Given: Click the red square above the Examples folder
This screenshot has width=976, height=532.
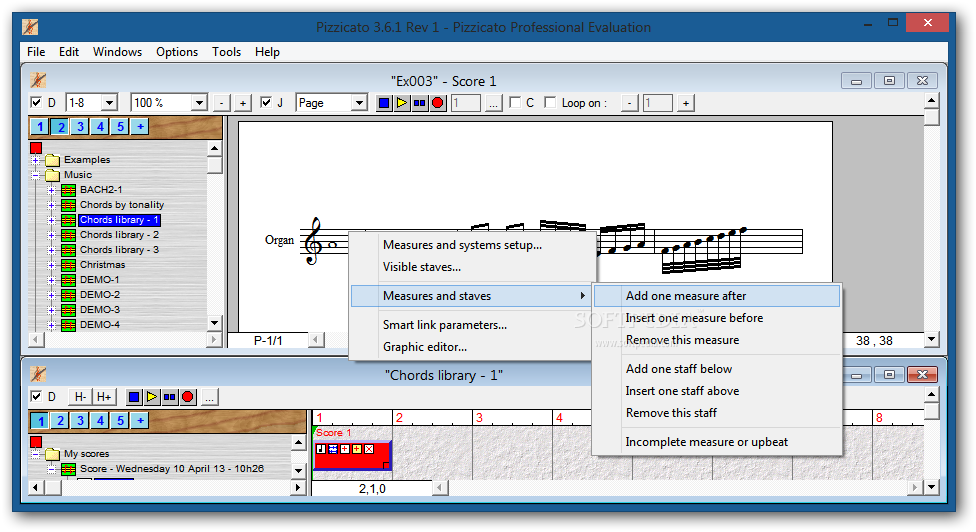Looking at the screenshot, I should pyautogui.click(x=35, y=147).
